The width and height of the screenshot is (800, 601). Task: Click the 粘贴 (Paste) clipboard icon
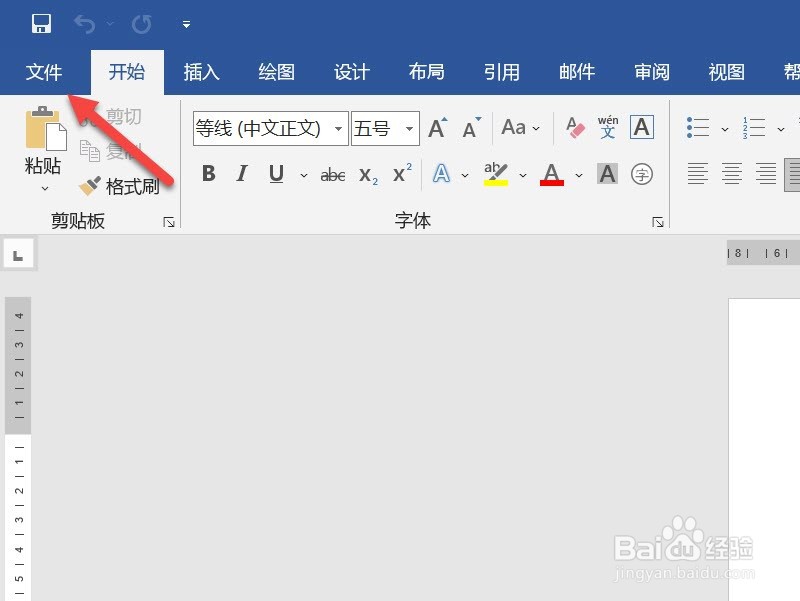pos(45,129)
